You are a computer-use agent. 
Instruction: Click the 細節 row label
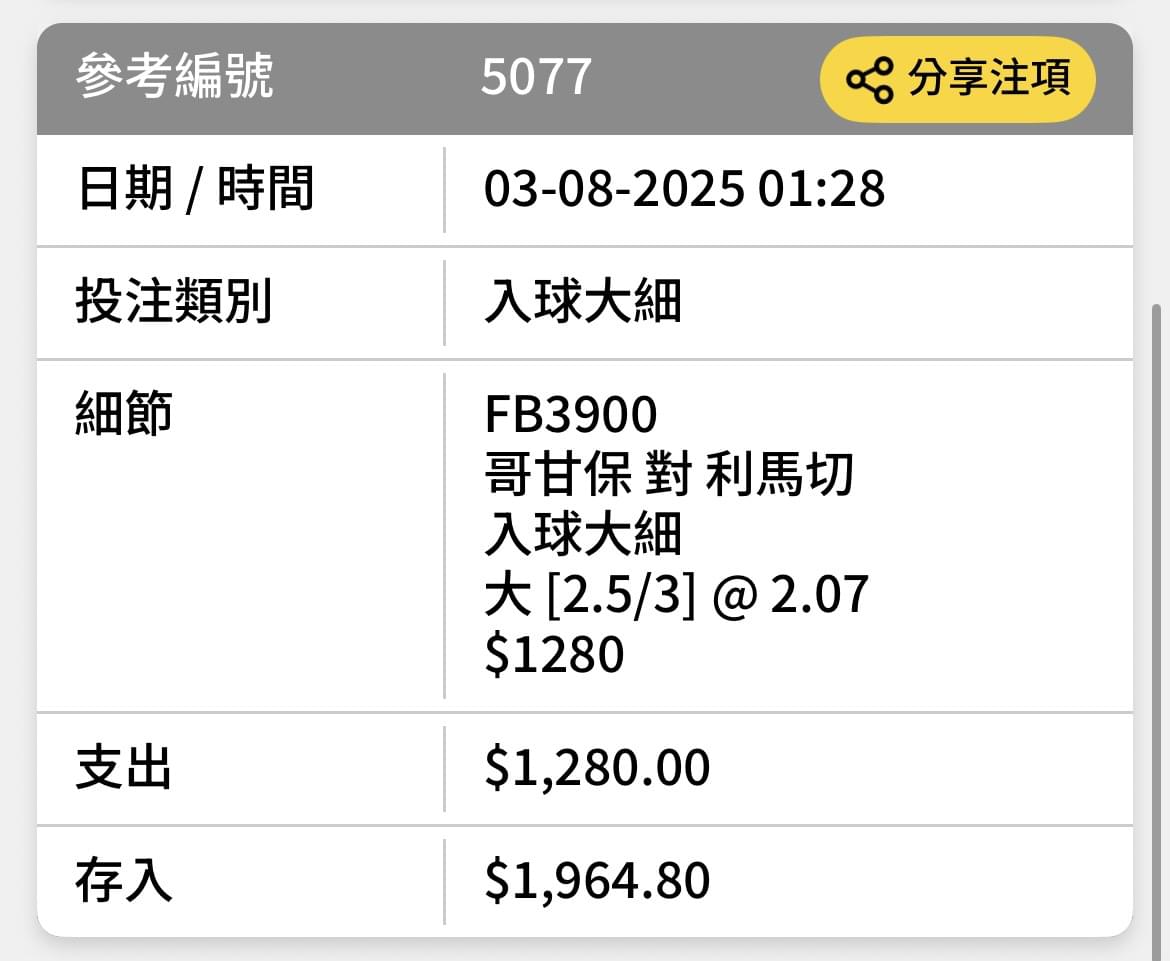point(124,413)
